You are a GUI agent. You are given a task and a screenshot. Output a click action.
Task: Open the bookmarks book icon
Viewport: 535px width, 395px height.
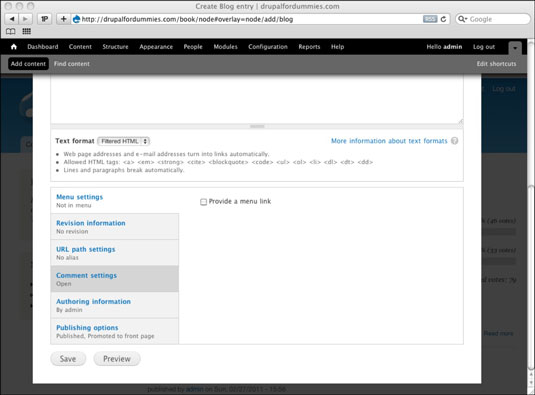tap(11, 32)
